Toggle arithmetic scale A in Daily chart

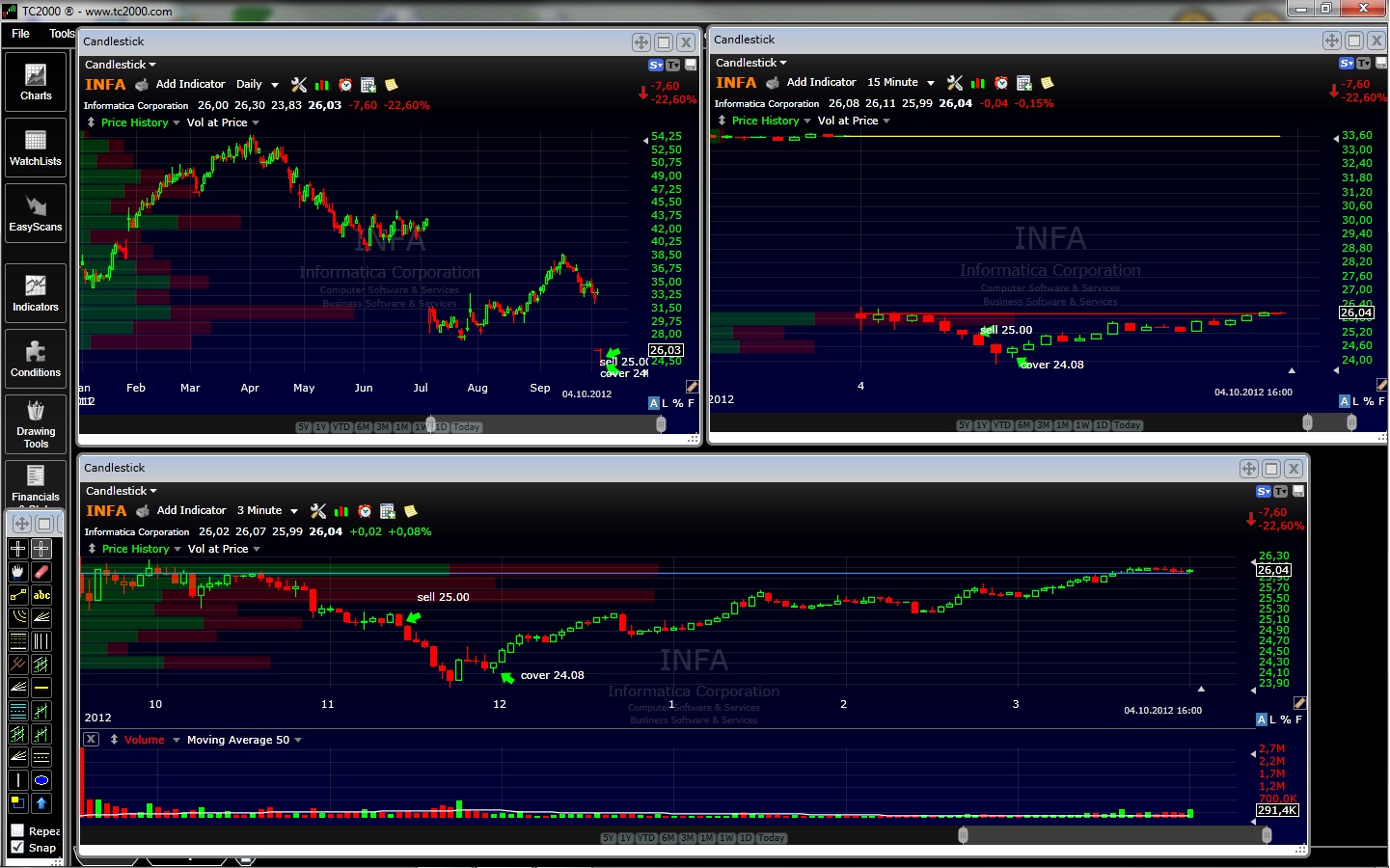coord(654,403)
